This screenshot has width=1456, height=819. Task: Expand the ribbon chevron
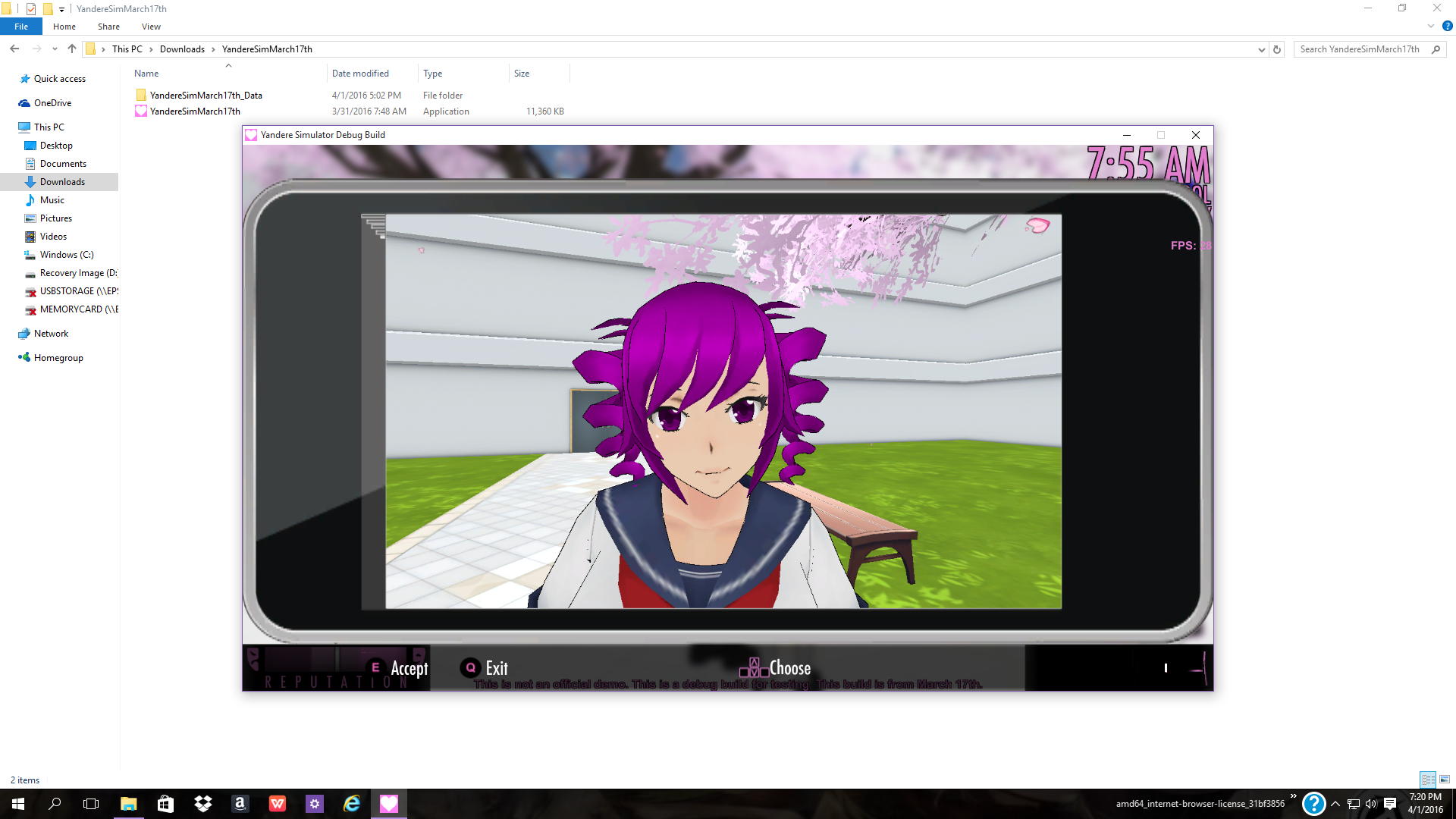1431,26
